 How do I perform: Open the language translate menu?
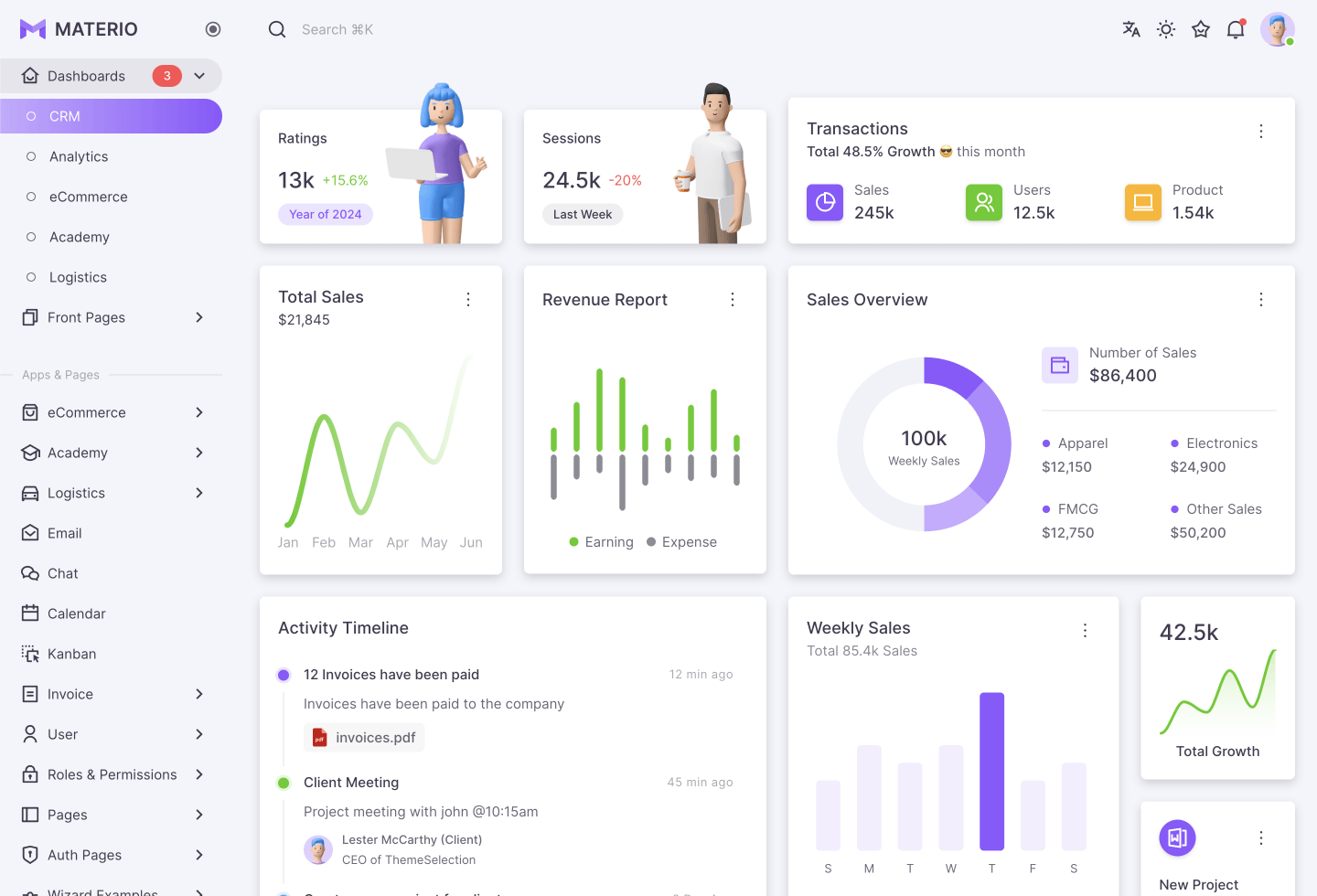pos(1131,29)
